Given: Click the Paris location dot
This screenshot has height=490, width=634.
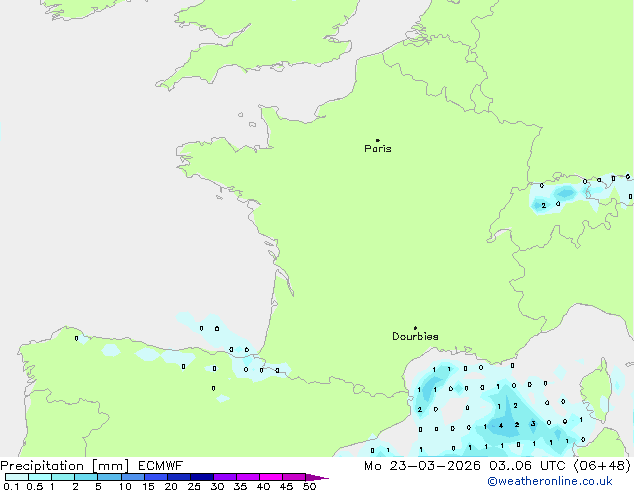Looking at the screenshot, I should click(378, 140).
